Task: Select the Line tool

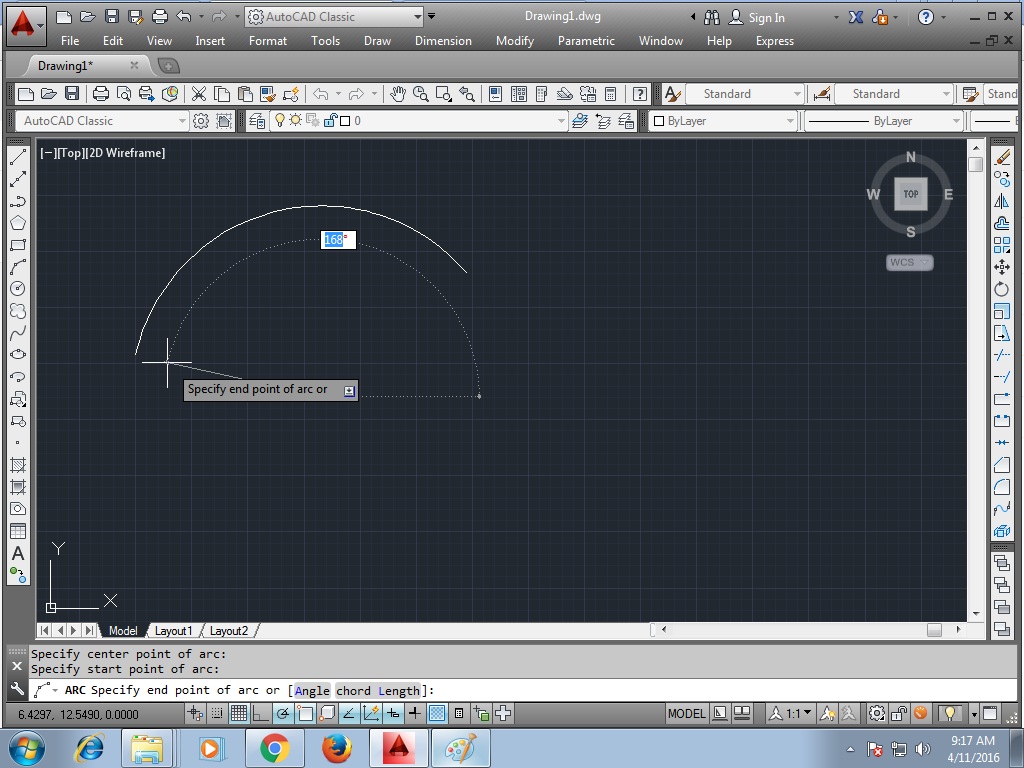Action: point(17,156)
